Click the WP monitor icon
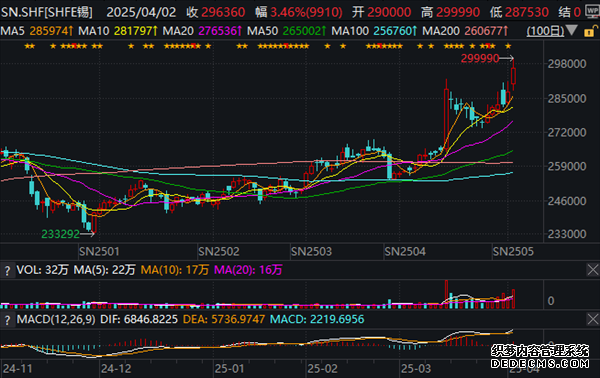600x378 pixels. 592,11
